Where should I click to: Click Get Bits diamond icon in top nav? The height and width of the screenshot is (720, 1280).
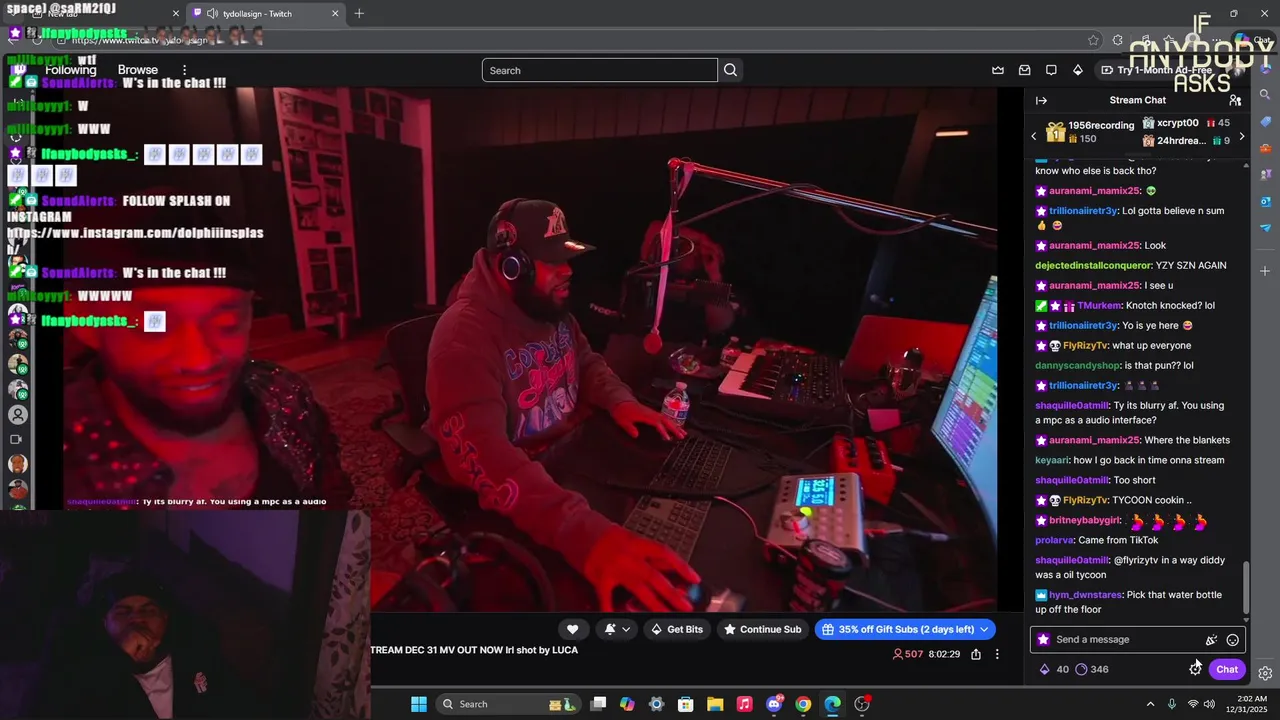click(1077, 70)
